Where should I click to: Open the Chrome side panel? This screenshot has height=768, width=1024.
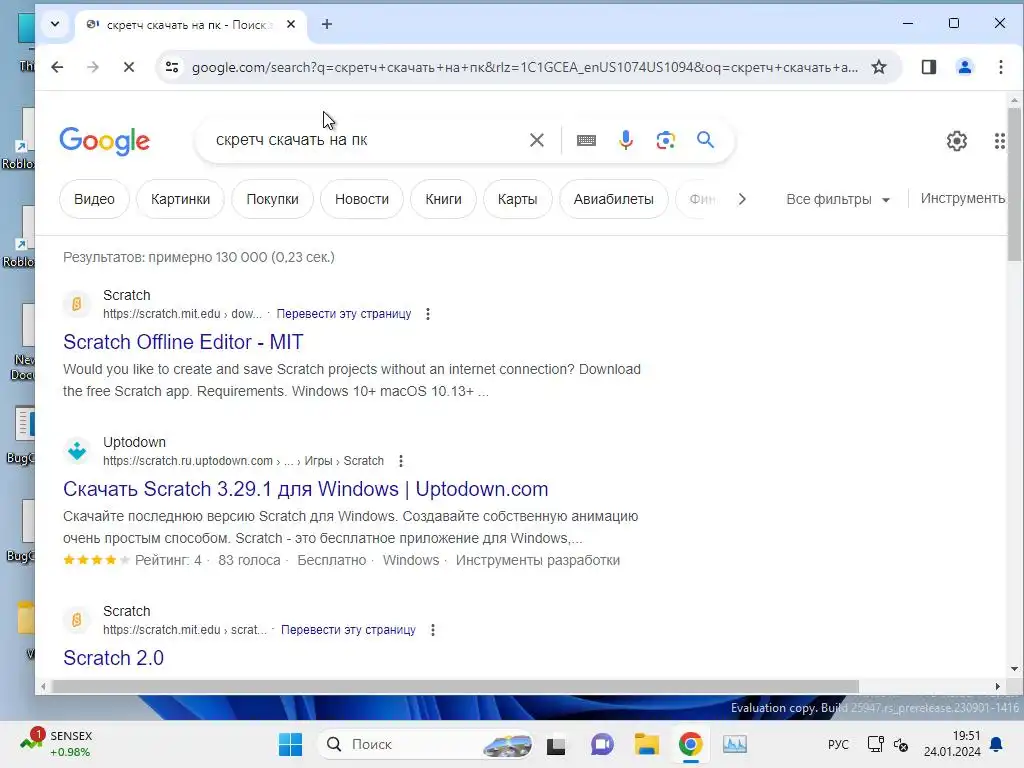point(929,67)
